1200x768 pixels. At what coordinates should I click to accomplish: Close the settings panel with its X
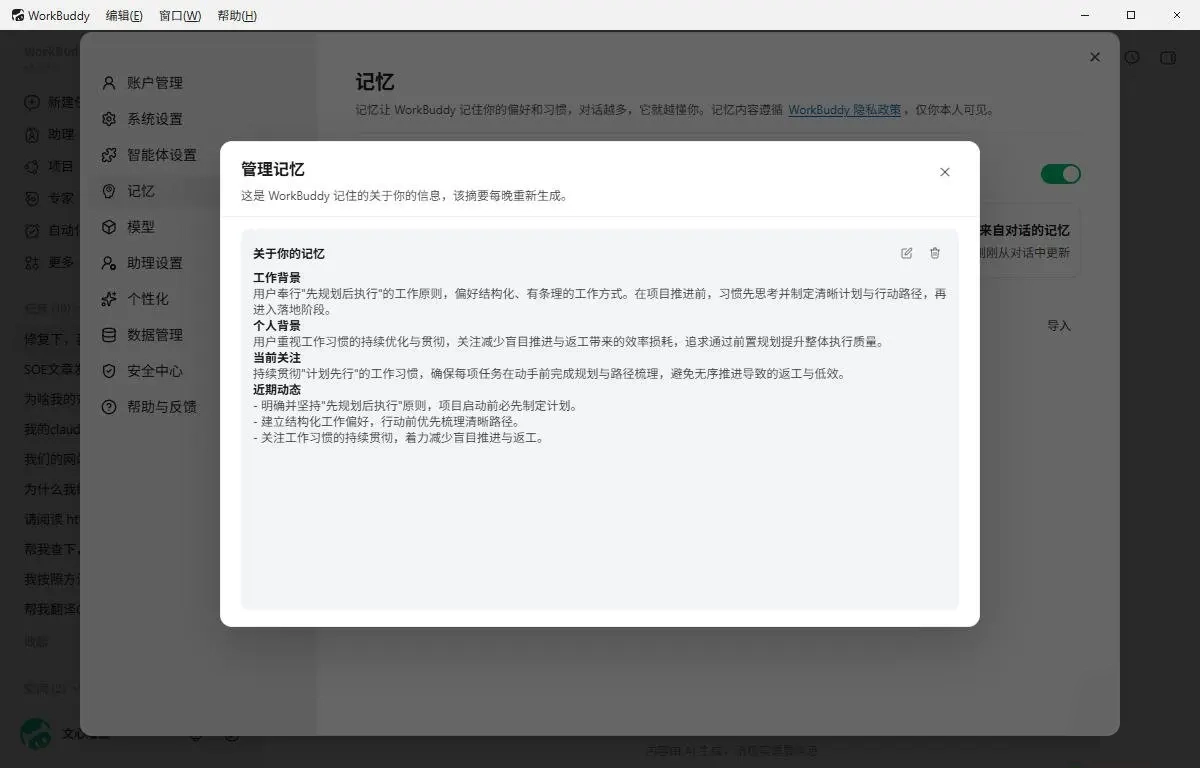coord(1095,57)
